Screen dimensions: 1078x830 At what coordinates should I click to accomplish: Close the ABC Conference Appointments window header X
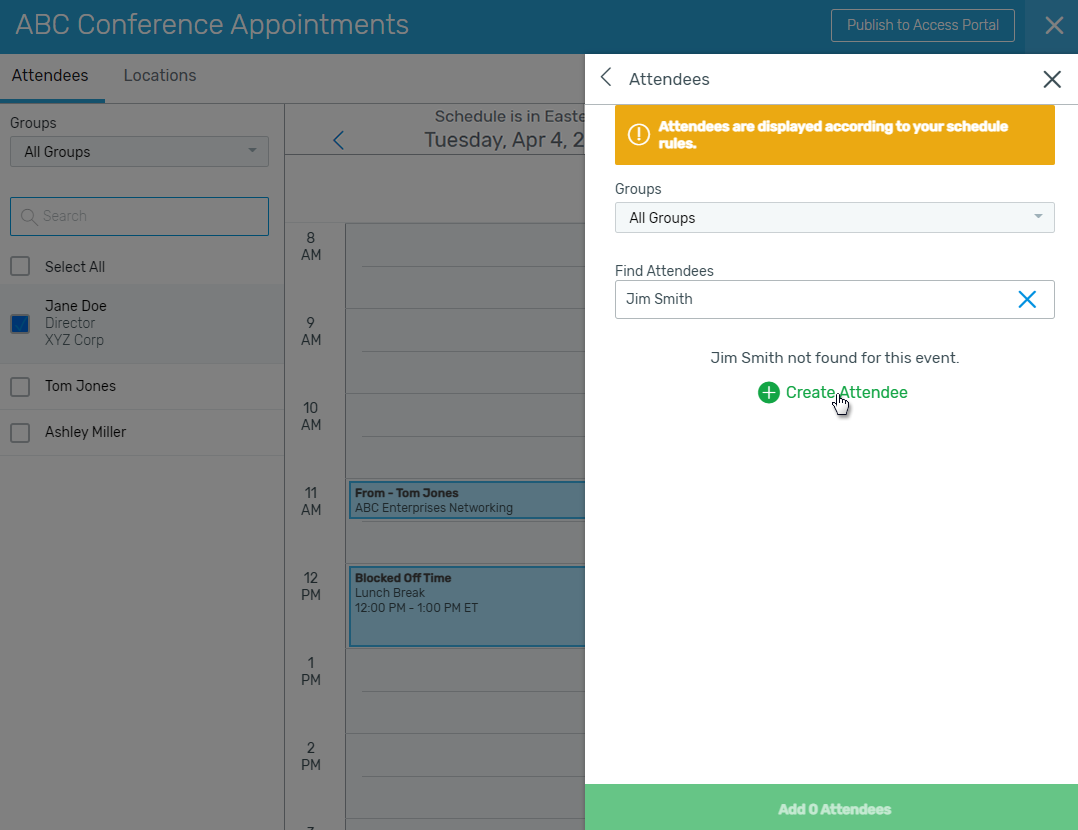point(1055,25)
